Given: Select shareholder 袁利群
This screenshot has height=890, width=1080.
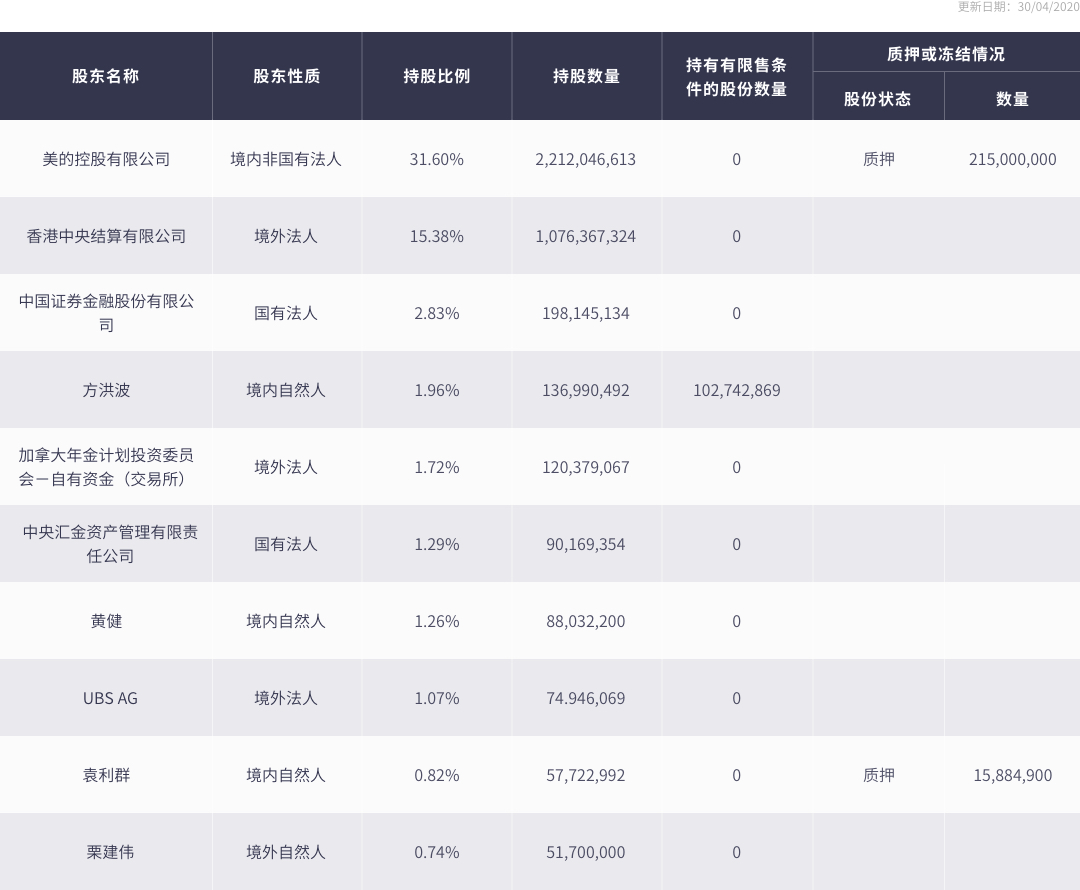Looking at the screenshot, I should coord(106,775).
